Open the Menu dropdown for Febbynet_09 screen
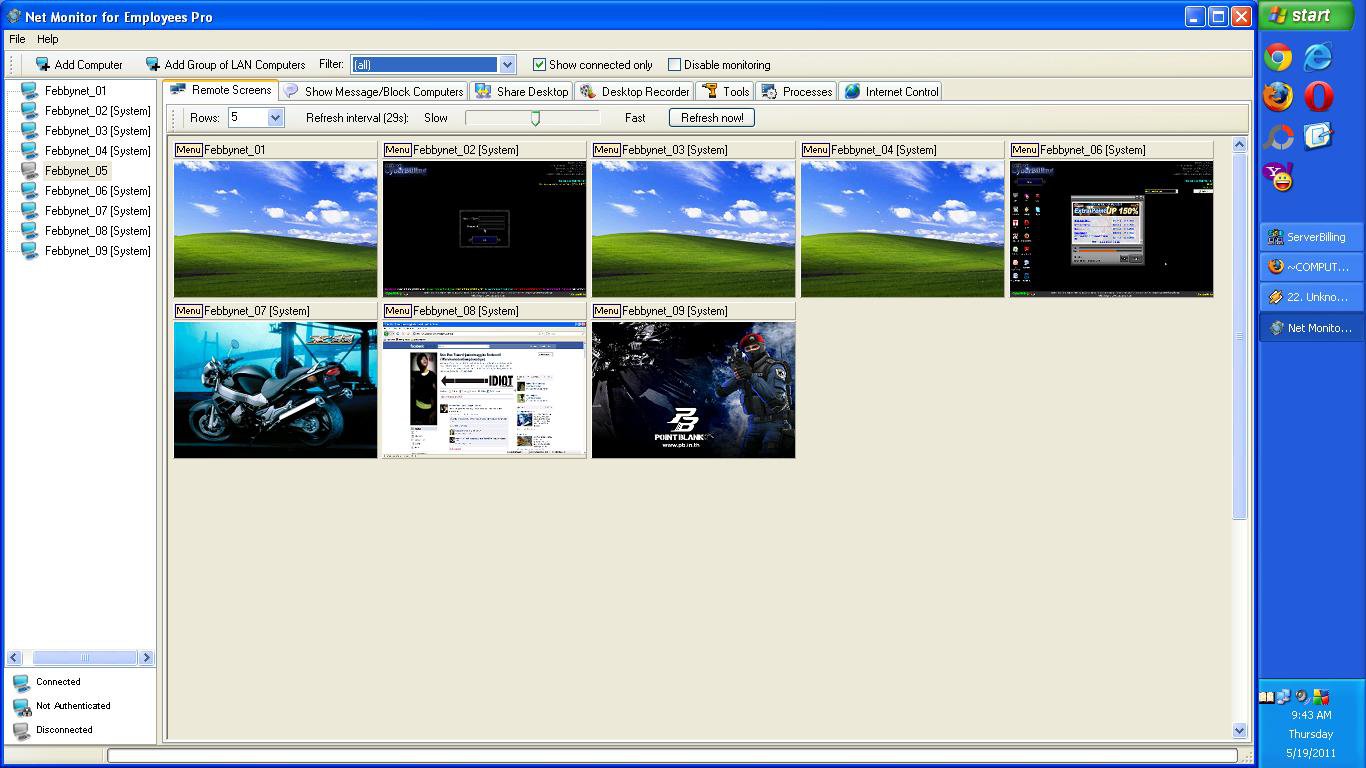 point(606,311)
